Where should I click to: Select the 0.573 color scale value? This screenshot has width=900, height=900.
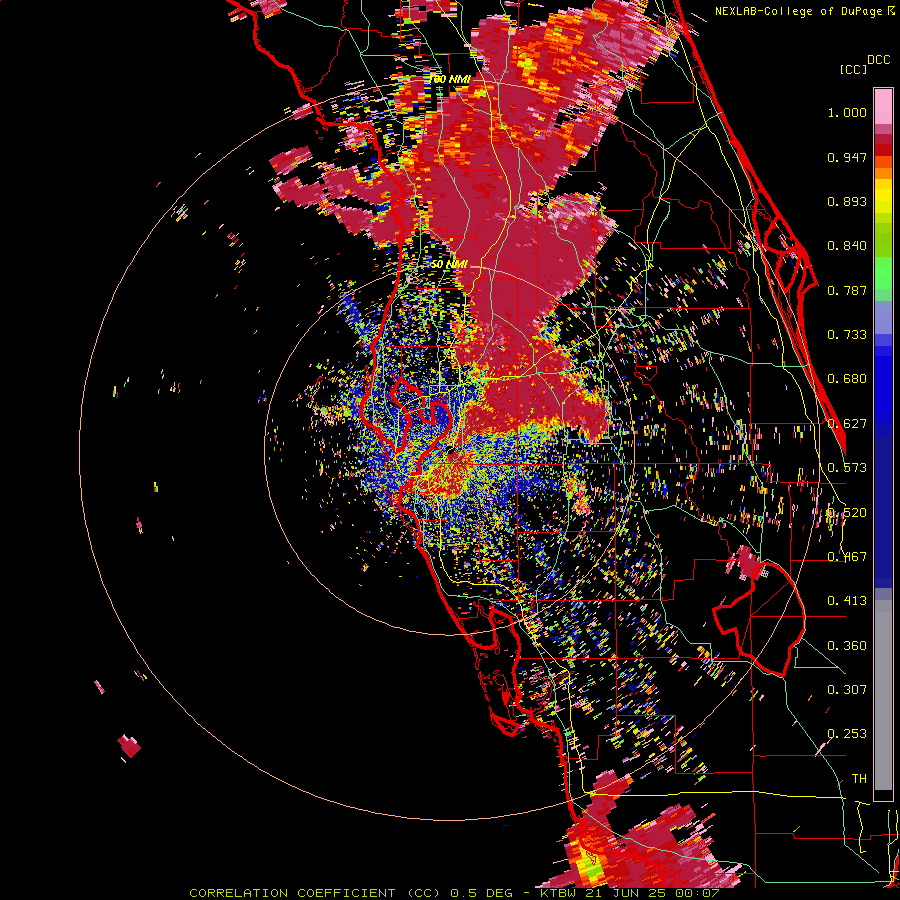click(847, 468)
